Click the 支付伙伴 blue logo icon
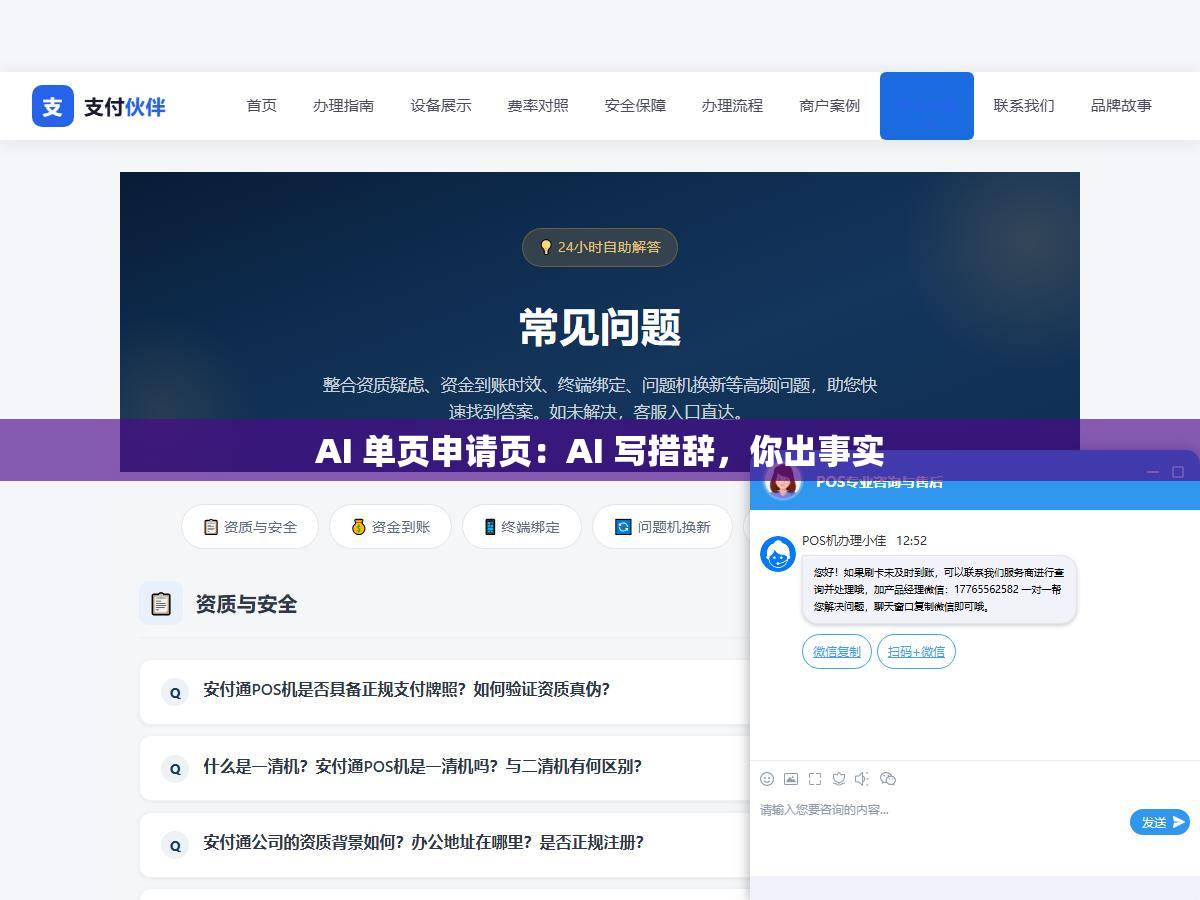The image size is (1200, 900). tap(52, 106)
